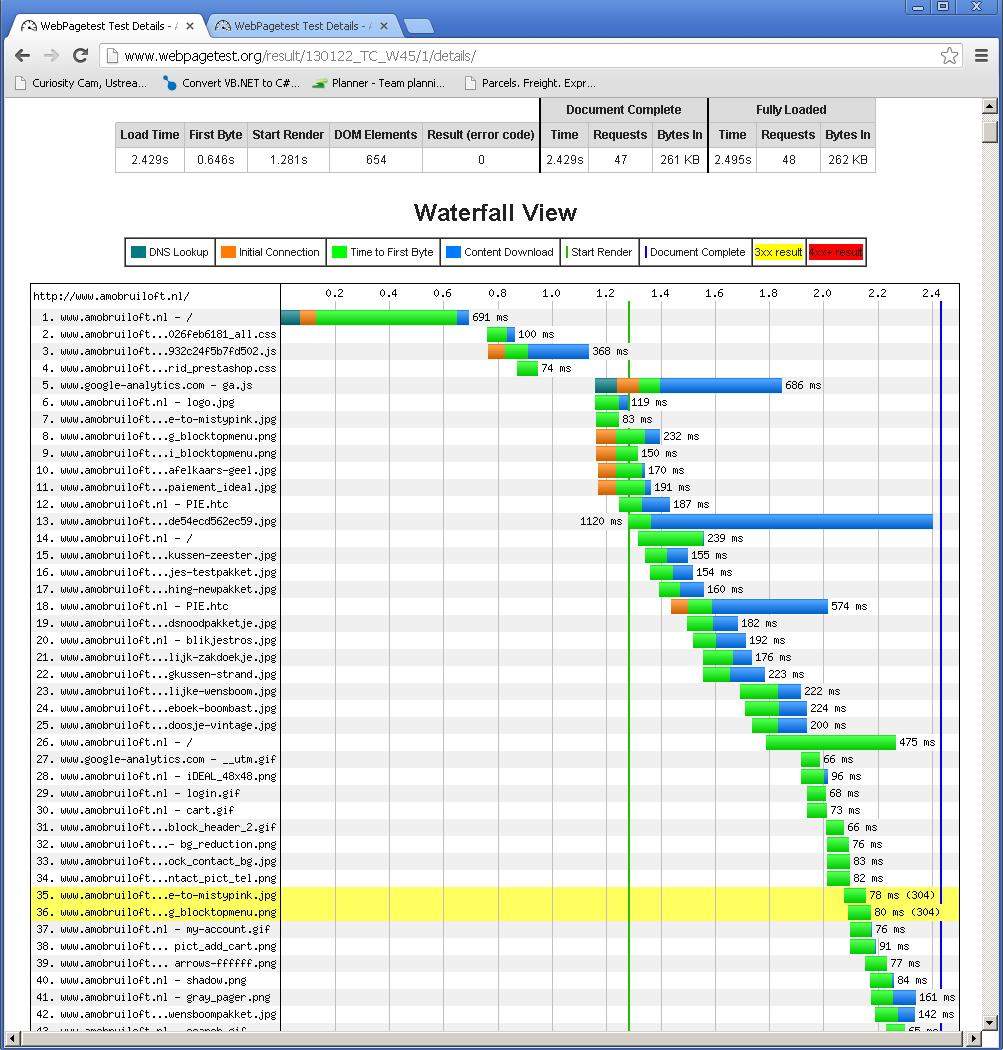Image resolution: width=1003 pixels, height=1050 pixels.
Task: Reload the page with refresh icon
Action: click(x=80, y=56)
